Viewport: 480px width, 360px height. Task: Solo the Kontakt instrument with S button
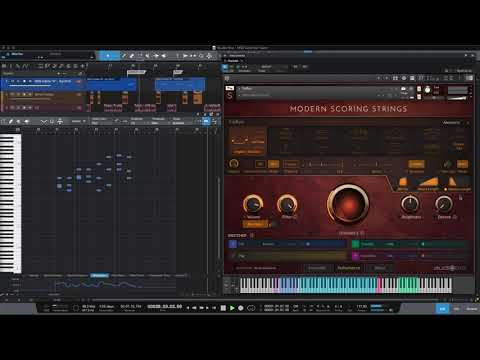point(419,89)
